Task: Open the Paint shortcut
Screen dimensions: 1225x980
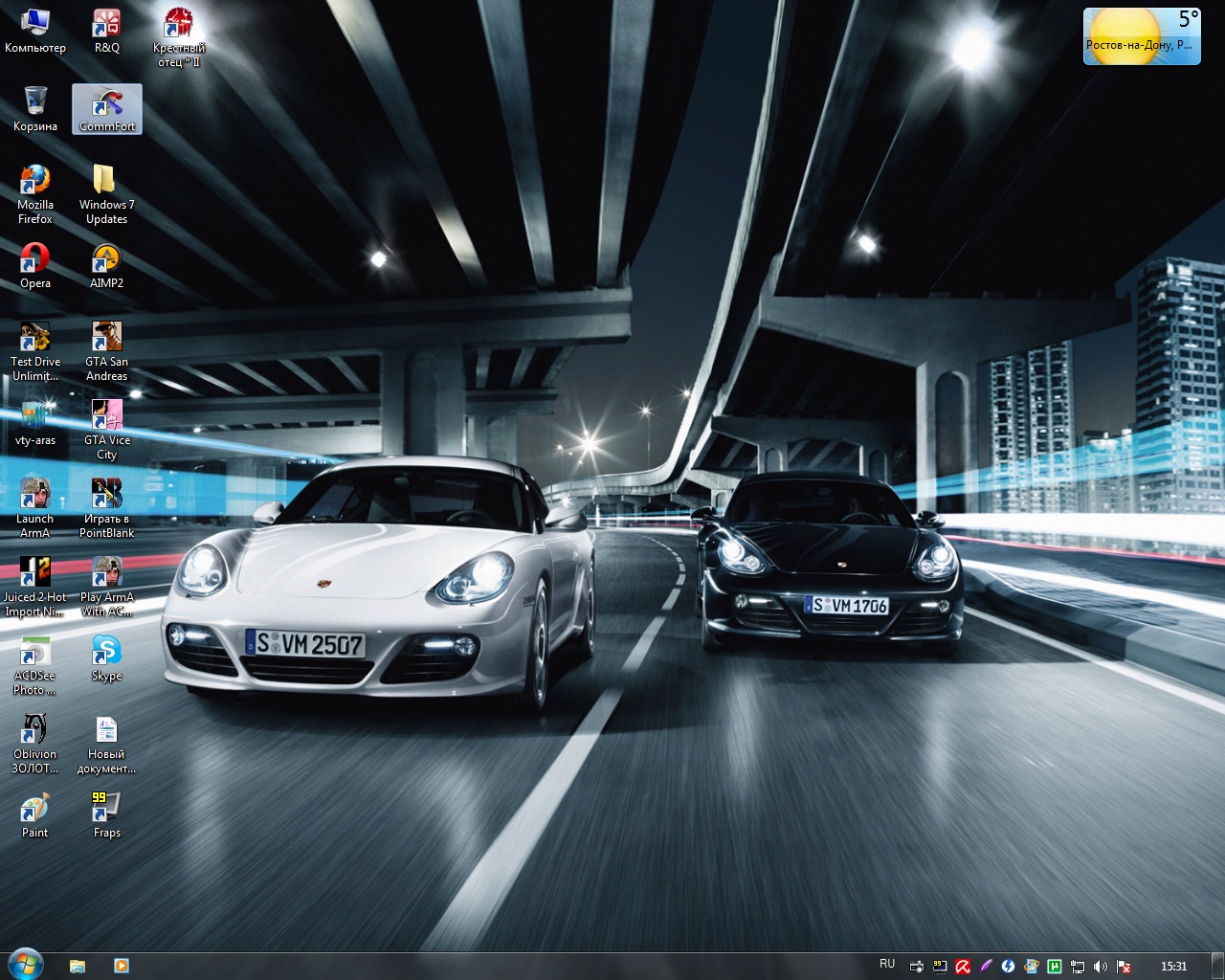Action: tap(35, 815)
